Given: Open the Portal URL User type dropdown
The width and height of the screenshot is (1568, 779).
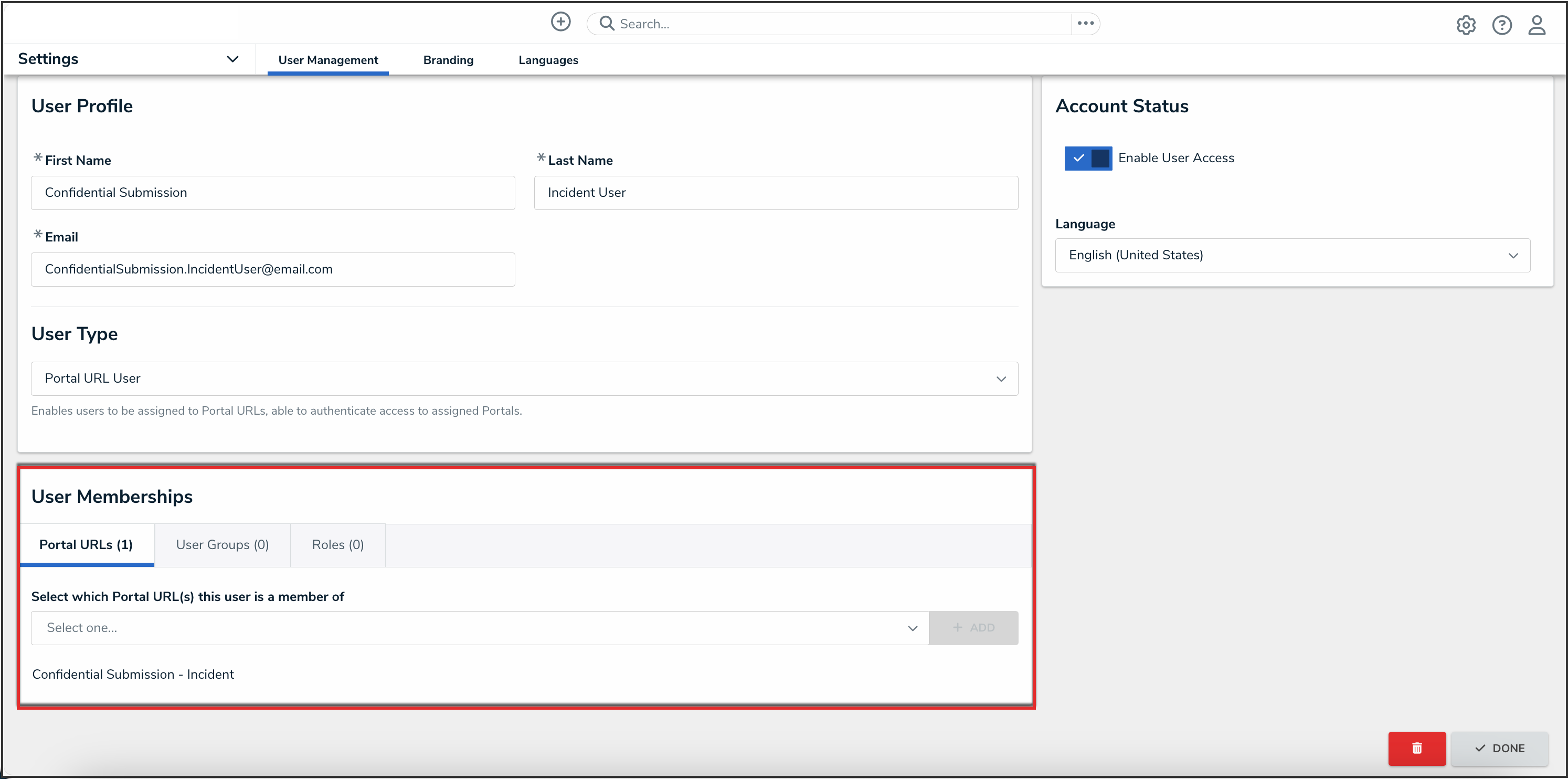Looking at the screenshot, I should pos(524,378).
